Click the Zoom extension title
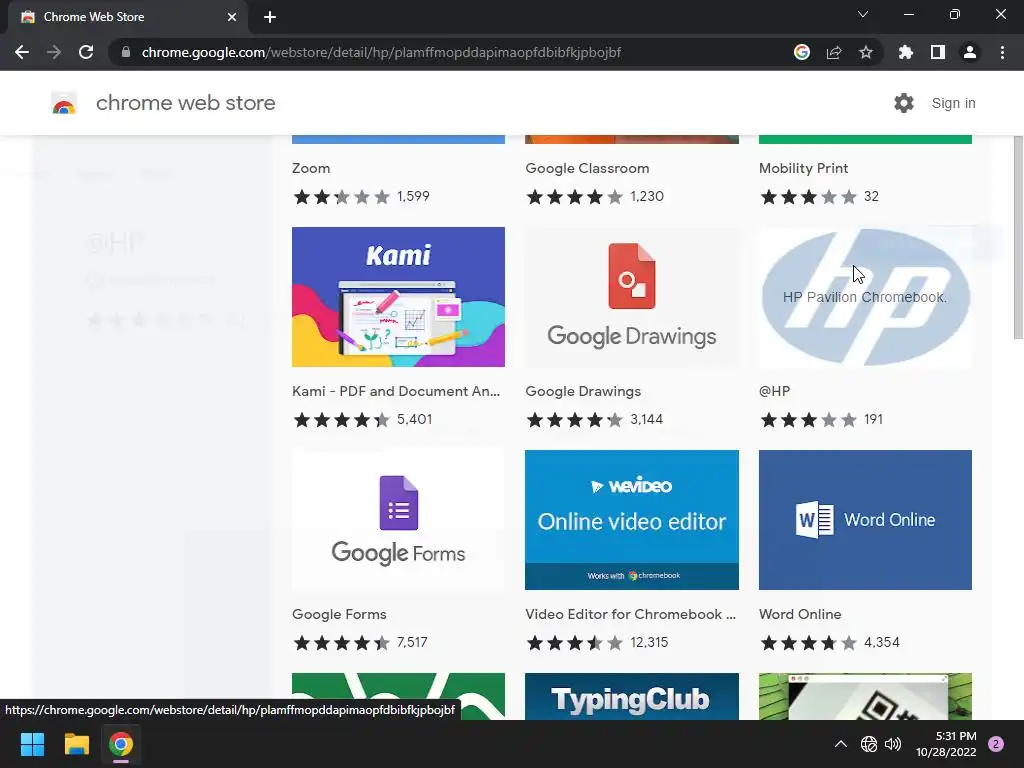Screen dimensions: 1024x768 pos(311,168)
